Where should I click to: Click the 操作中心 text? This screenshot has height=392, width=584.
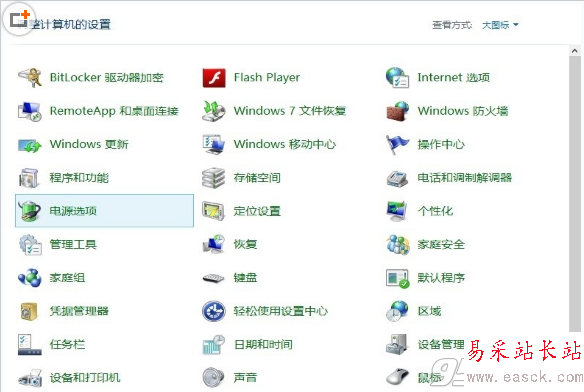(x=441, y=144)
